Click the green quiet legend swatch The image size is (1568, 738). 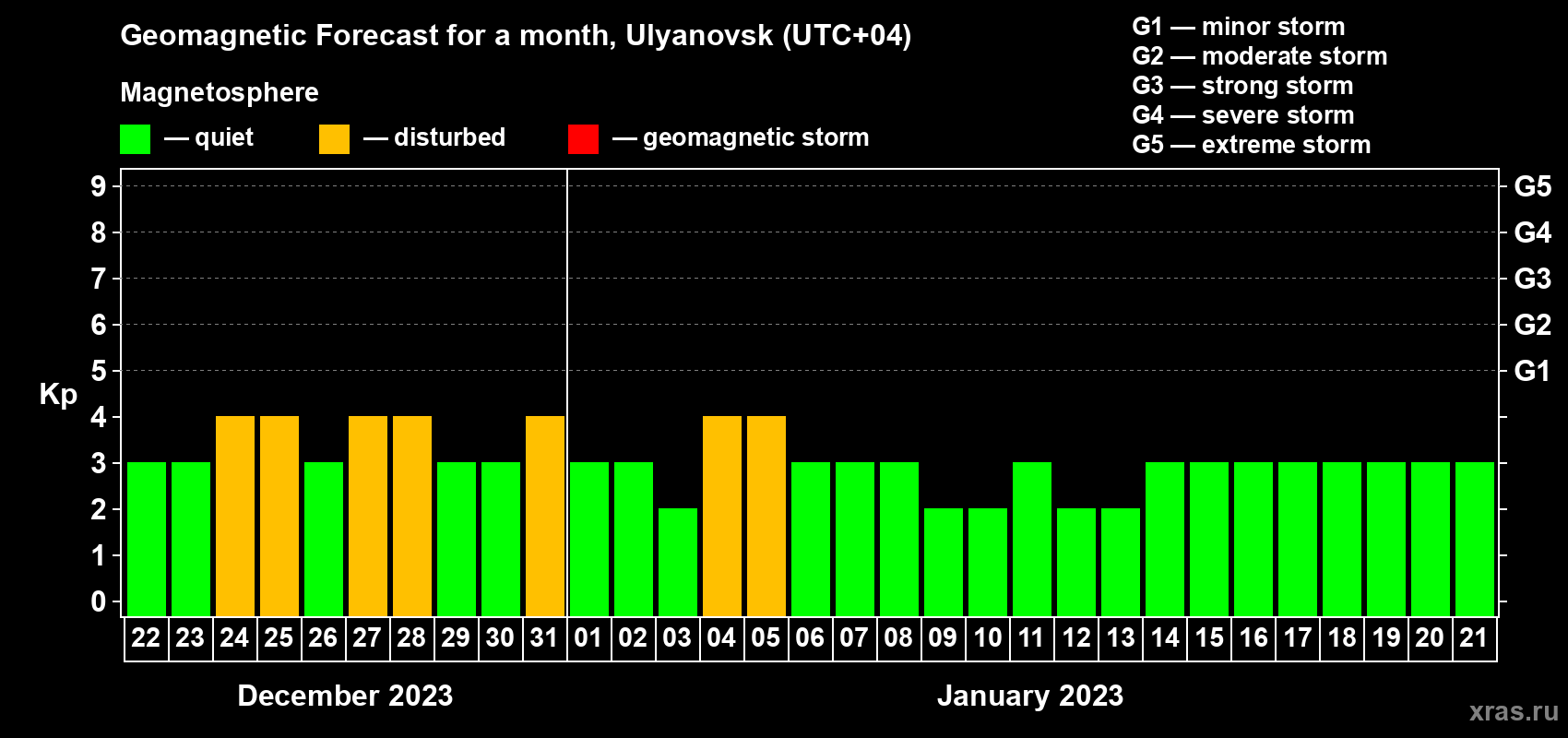tap(135, 138)
